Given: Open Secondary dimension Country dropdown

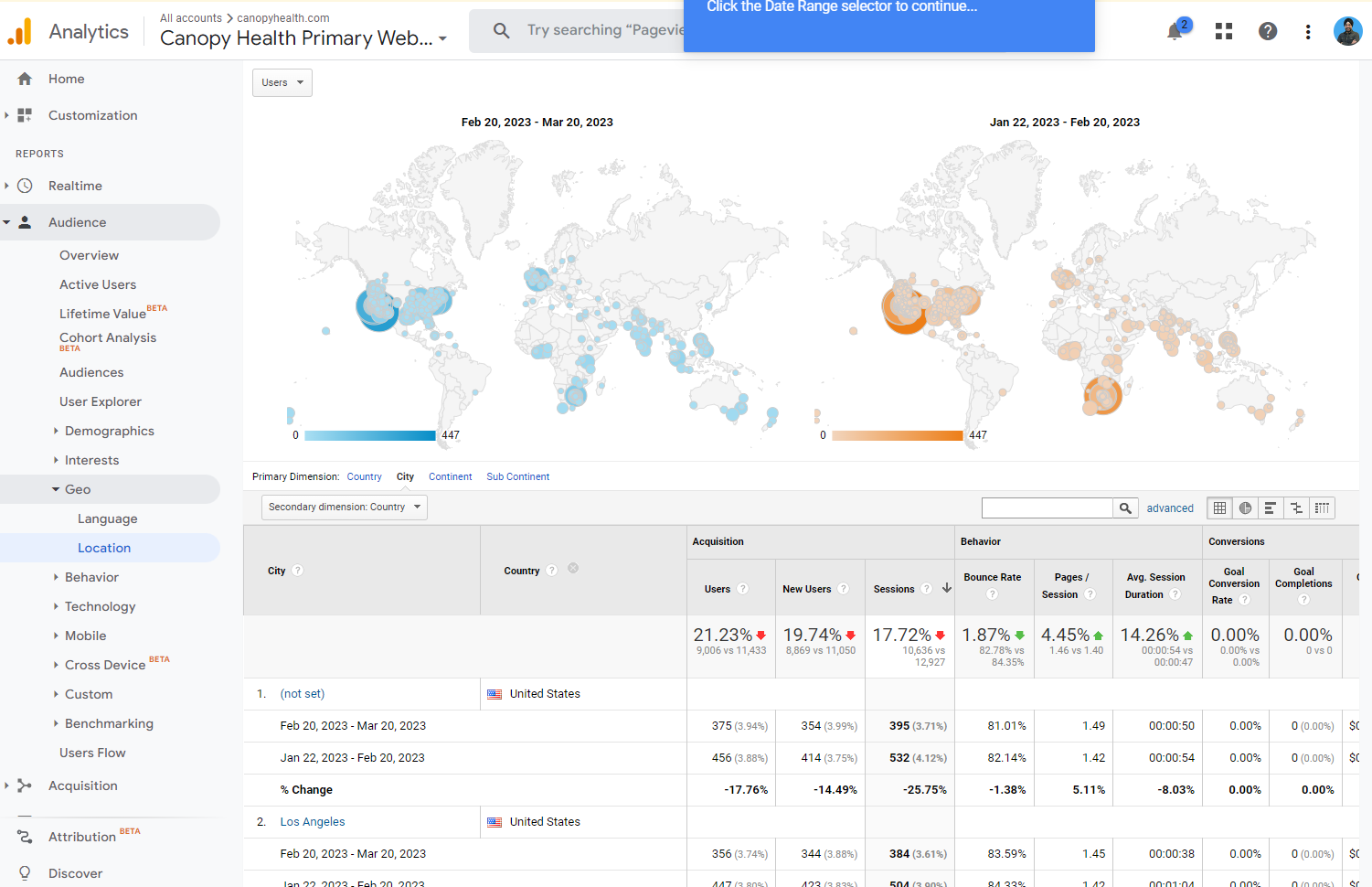Looking at the screenshot, I should click(345, 508).
